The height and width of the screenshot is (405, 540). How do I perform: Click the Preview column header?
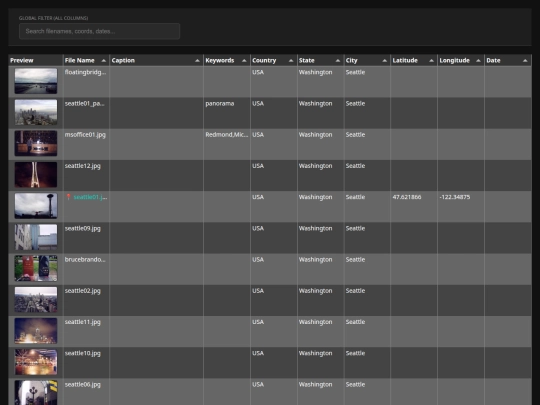pos(35,60)
